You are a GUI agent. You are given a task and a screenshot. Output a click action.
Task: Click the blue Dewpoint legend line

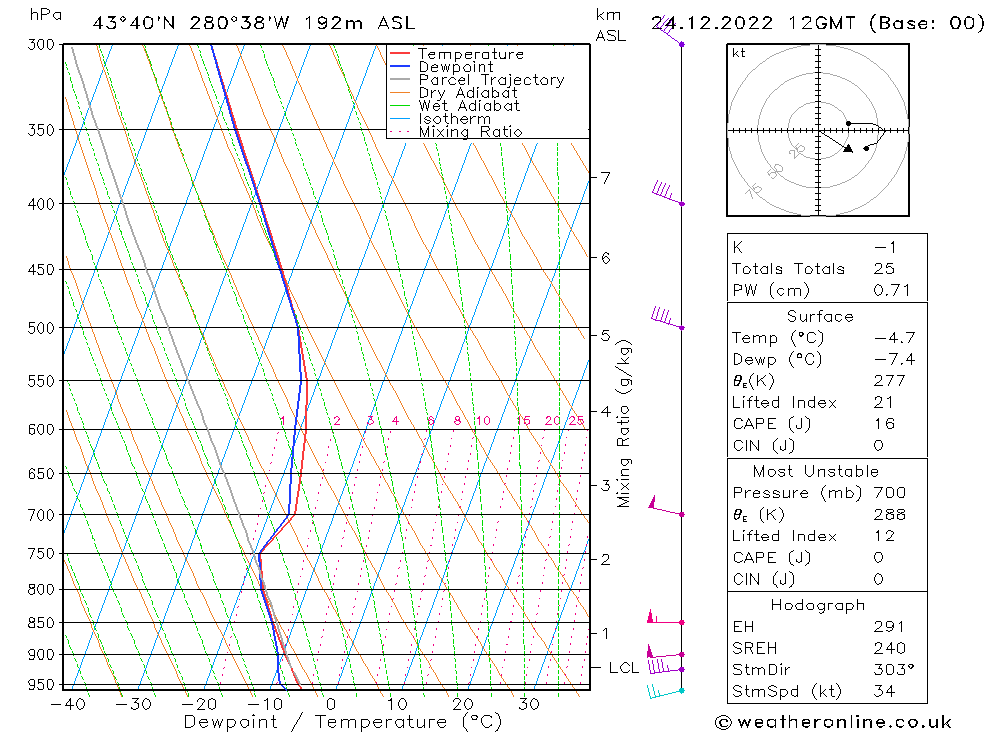coord(400,66)
